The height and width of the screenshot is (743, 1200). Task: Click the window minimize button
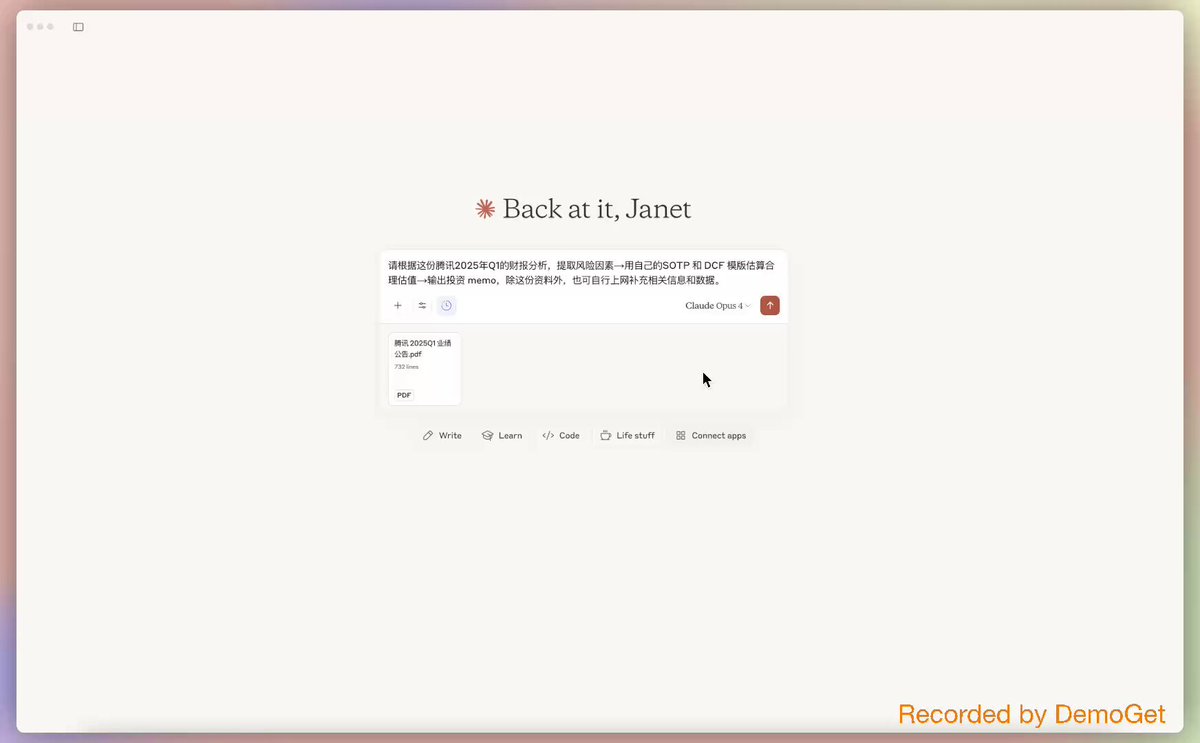40,27
